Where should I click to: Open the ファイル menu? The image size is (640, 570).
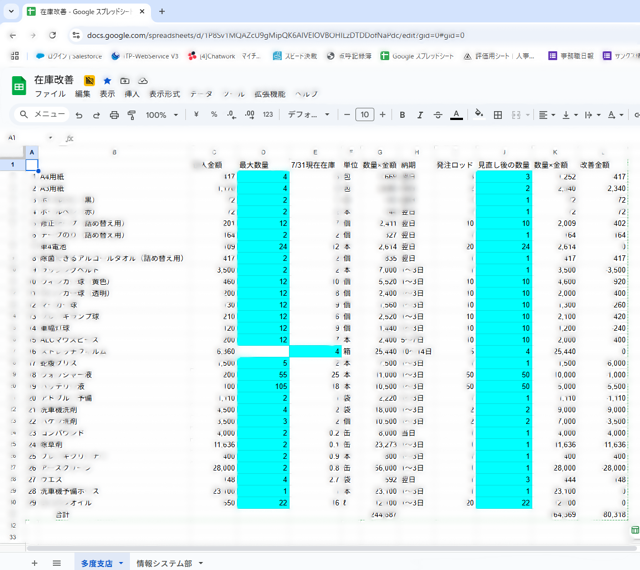(x=50, y=94)
